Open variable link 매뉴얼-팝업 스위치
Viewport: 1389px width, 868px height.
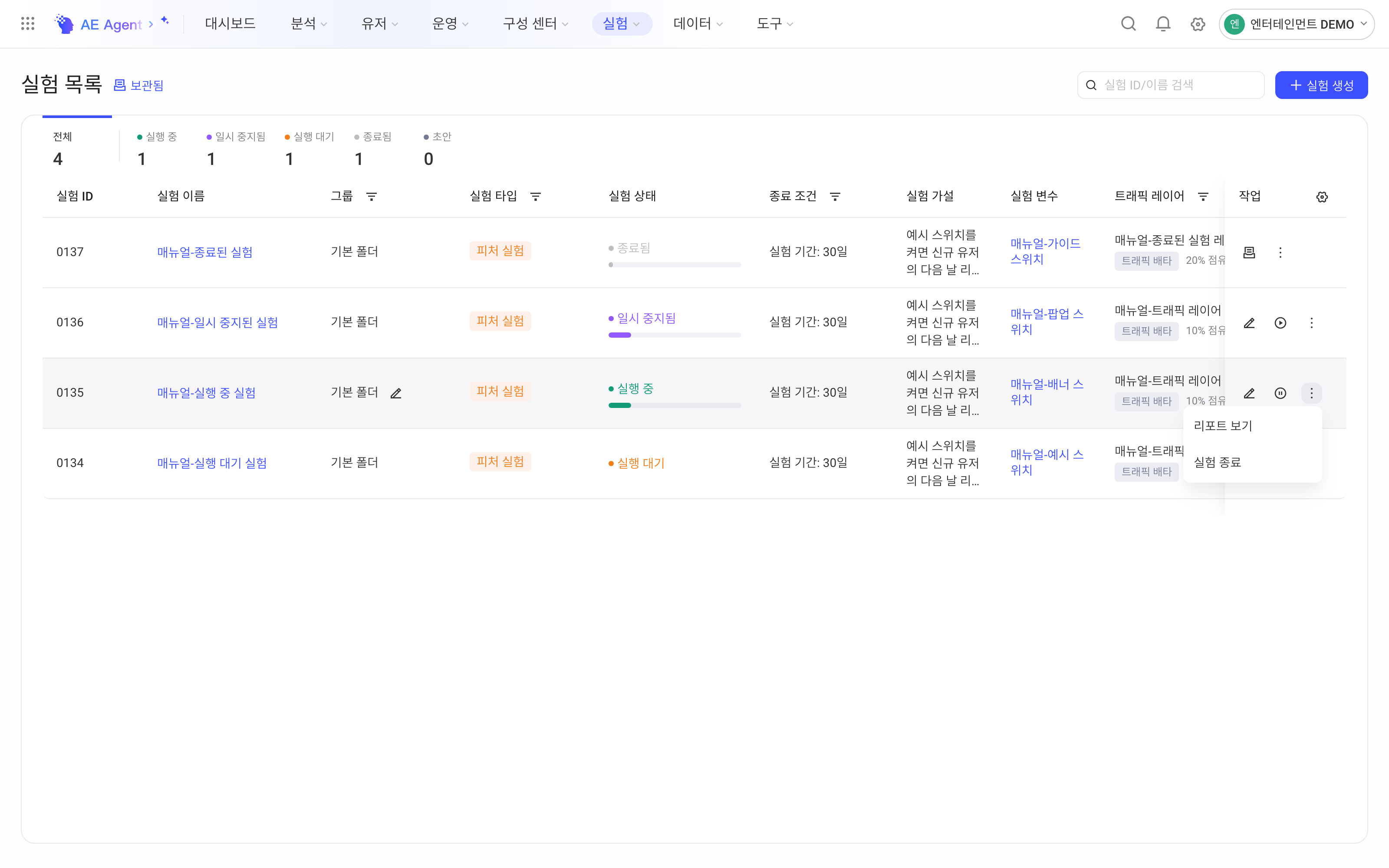click(x=1047, y=322)
